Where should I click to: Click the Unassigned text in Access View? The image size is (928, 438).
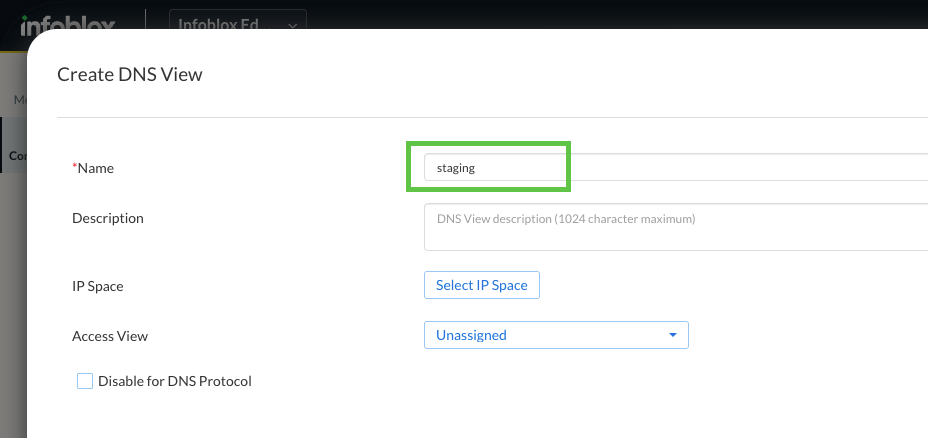[x=471, y=335]
